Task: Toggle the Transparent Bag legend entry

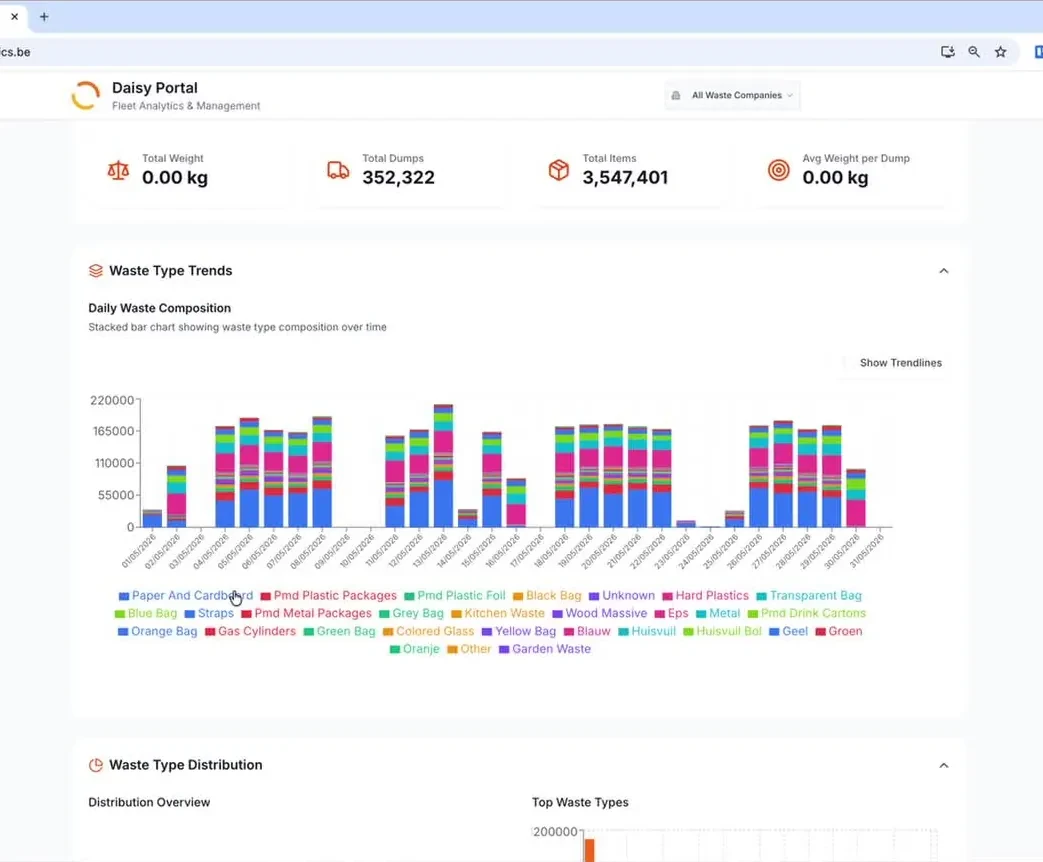Action: (809, 595)
